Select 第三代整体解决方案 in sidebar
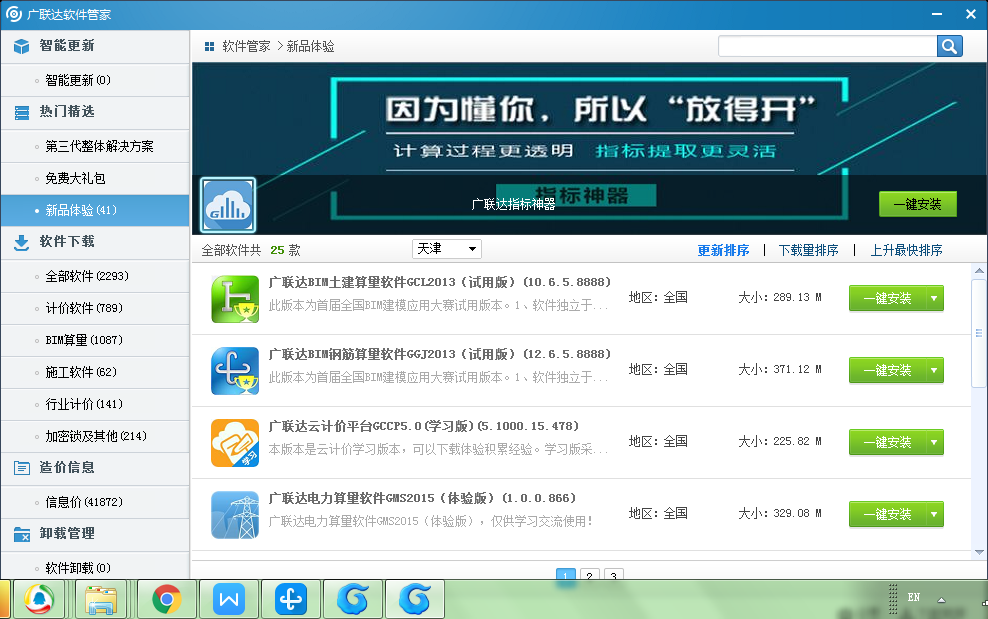The image size is (988, 619). (95, 146)
